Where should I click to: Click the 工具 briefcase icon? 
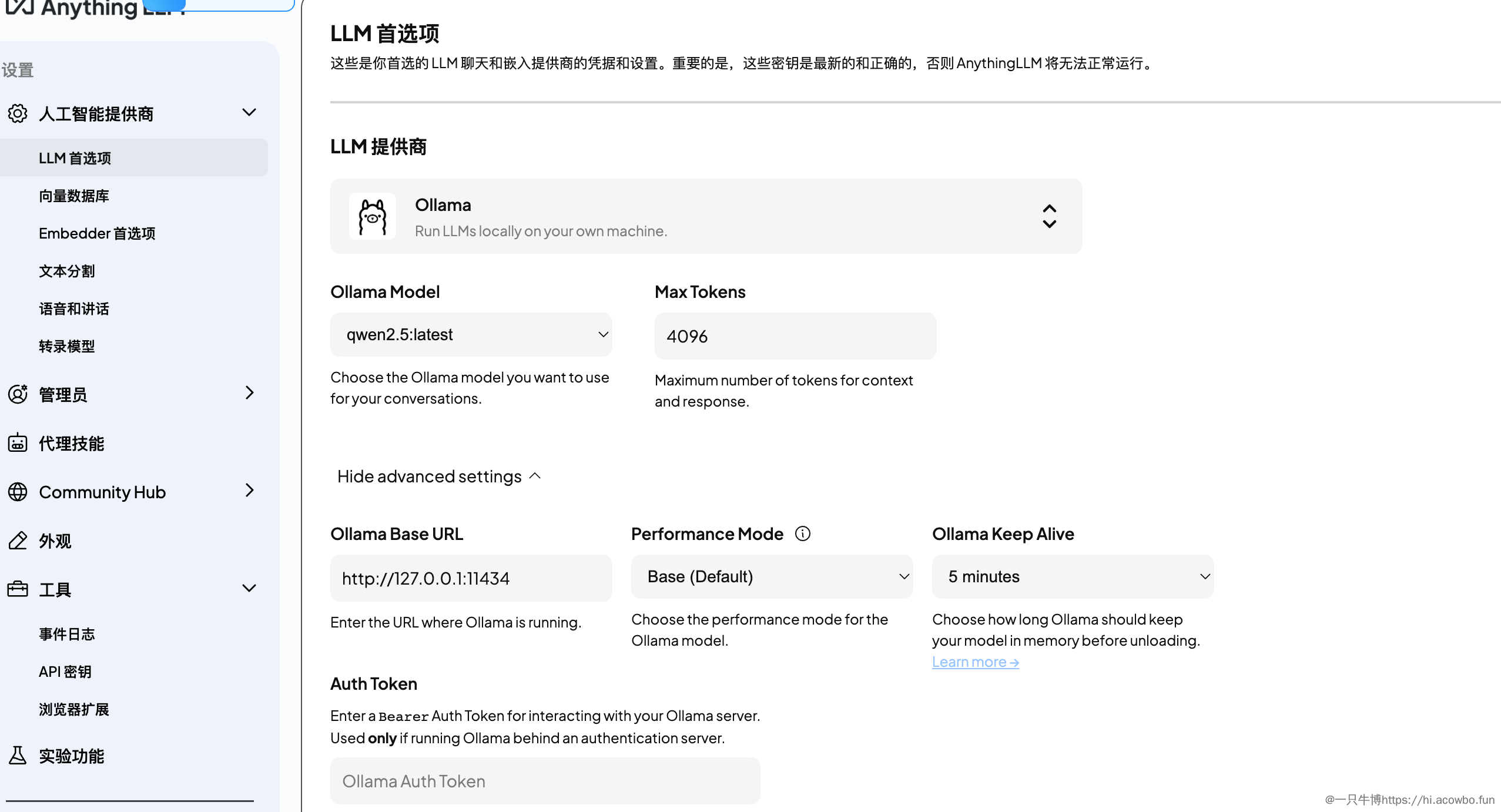[x=18, y=589]
